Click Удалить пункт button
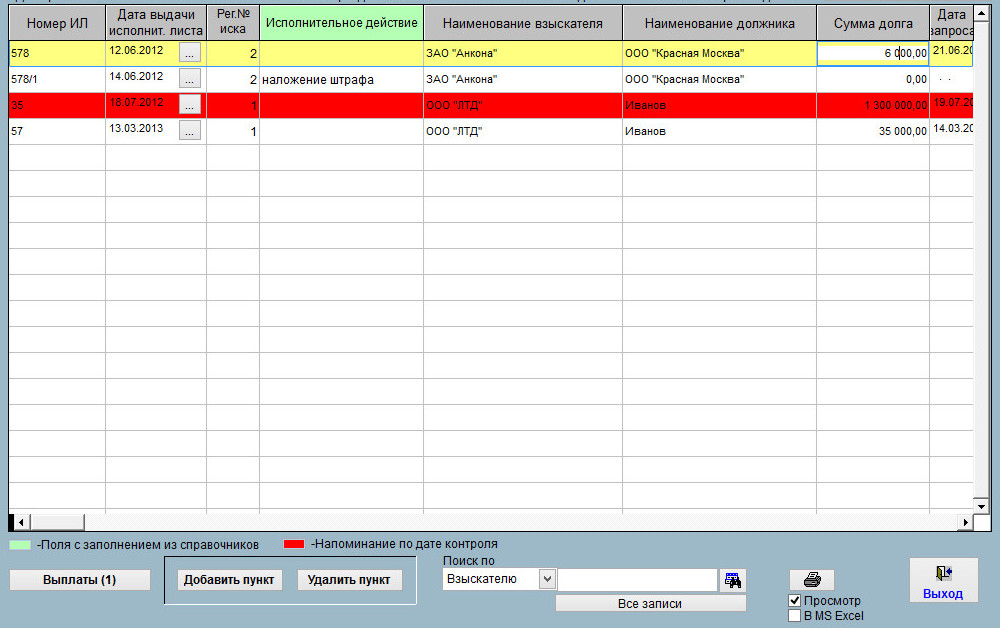1000x628 pixels. coord(349,580)
